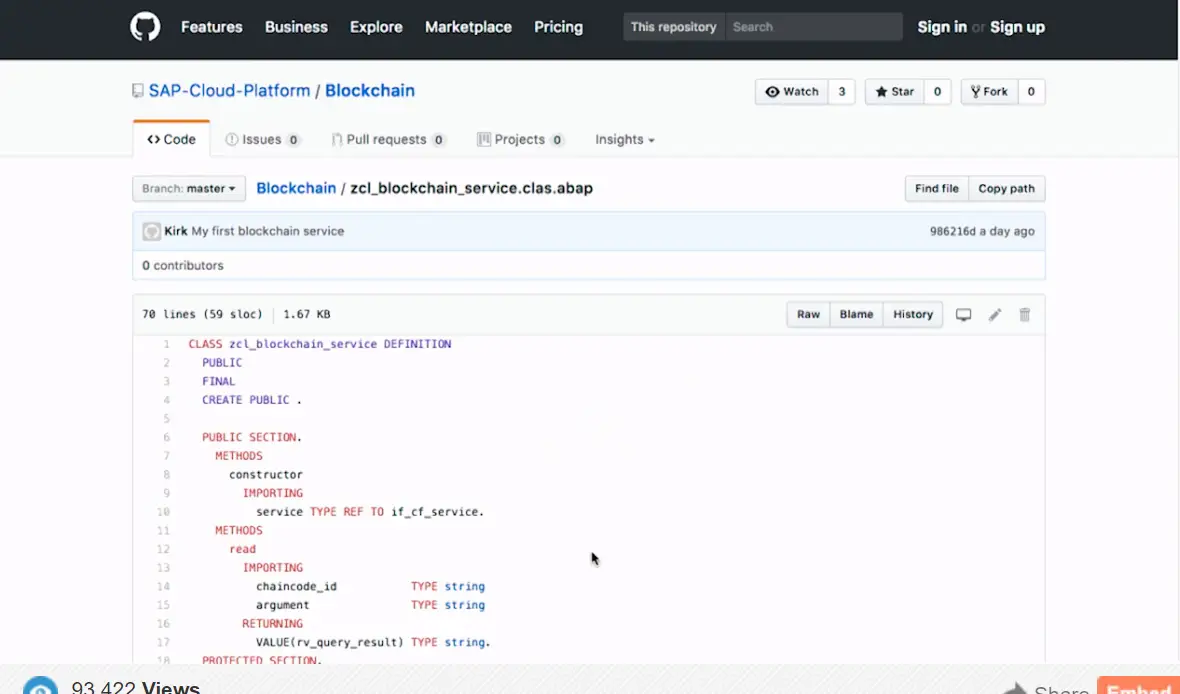Click the Sign in link
Screen dimensions: 1180x694
point(942,27)
